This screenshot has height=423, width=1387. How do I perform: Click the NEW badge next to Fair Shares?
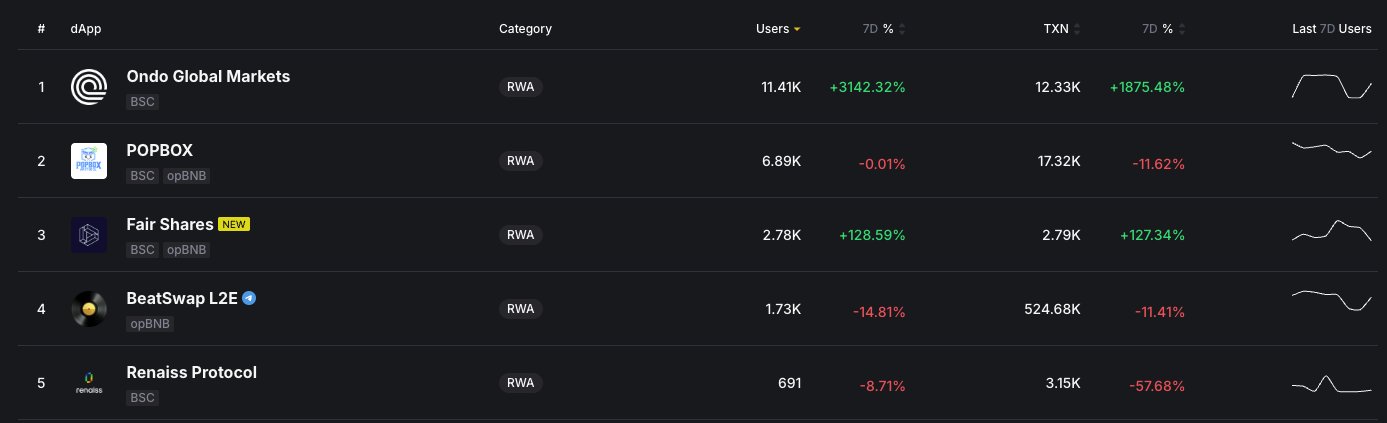(x=234, y=224)
